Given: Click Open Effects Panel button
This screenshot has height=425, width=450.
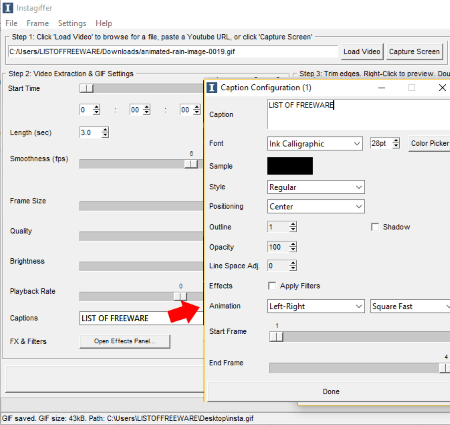Looking at the screenshot, I should coord(125,341).
